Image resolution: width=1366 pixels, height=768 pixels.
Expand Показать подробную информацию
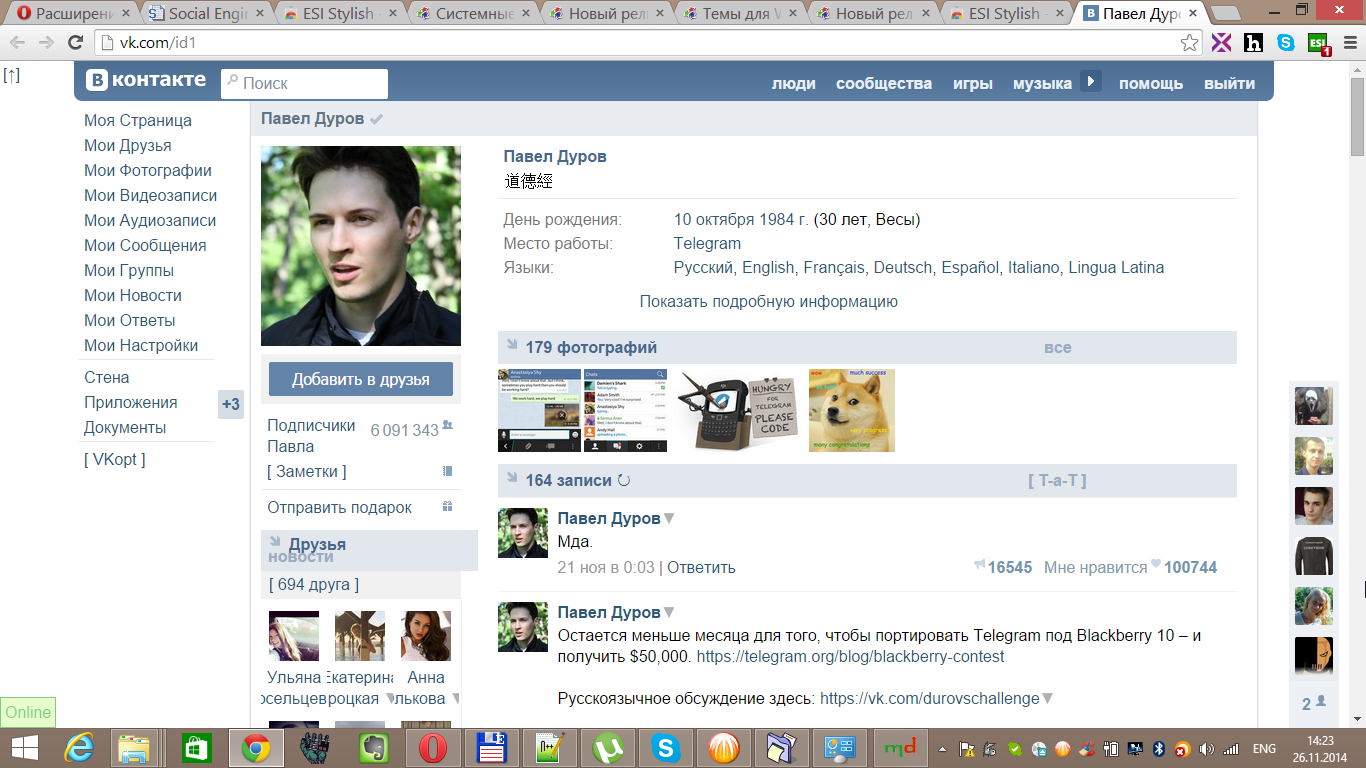[x=769, y=301]
